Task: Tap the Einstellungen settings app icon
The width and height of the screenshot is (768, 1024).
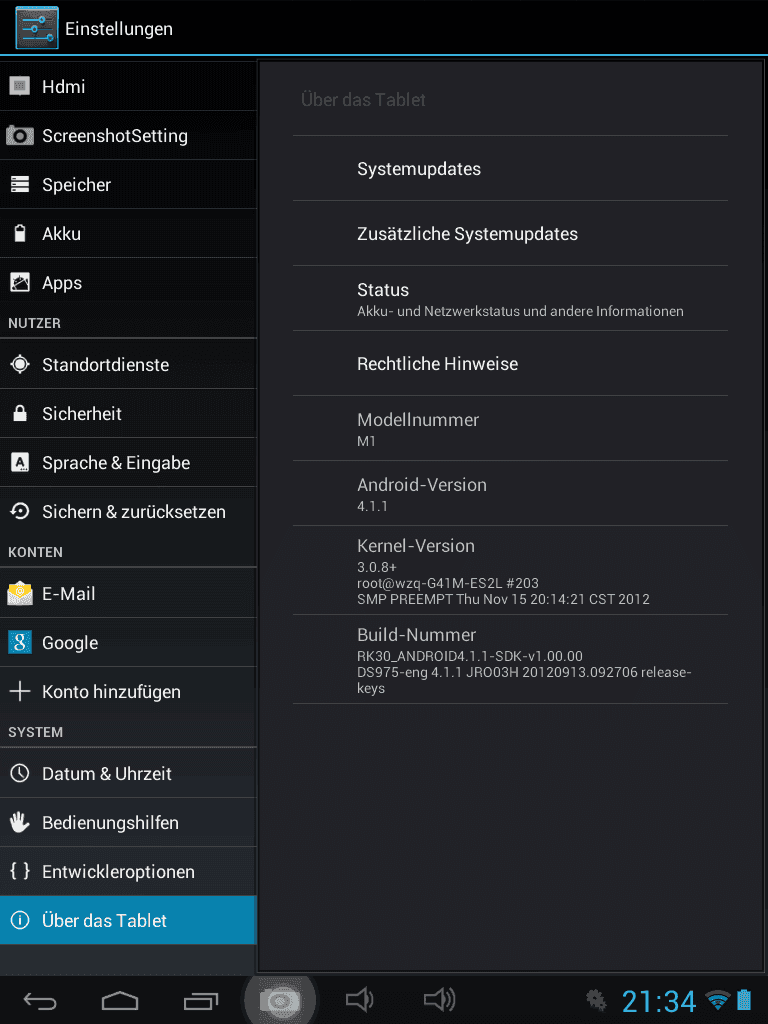Action: coord(37,27)
